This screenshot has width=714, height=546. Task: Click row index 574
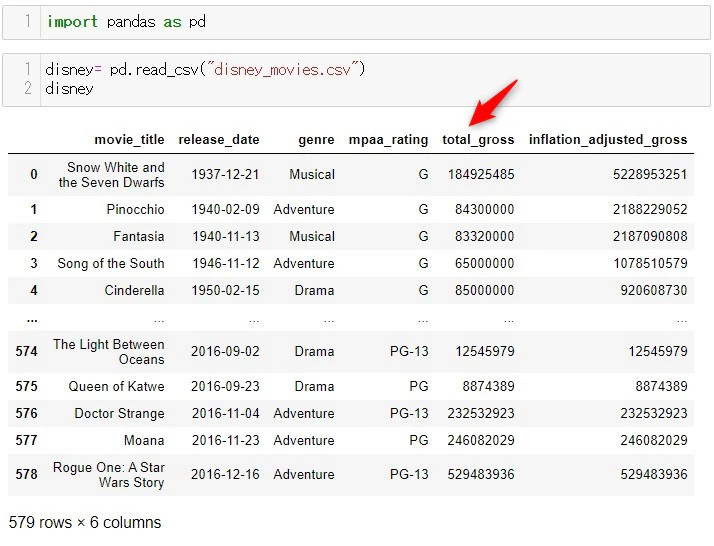click(26, 352)
